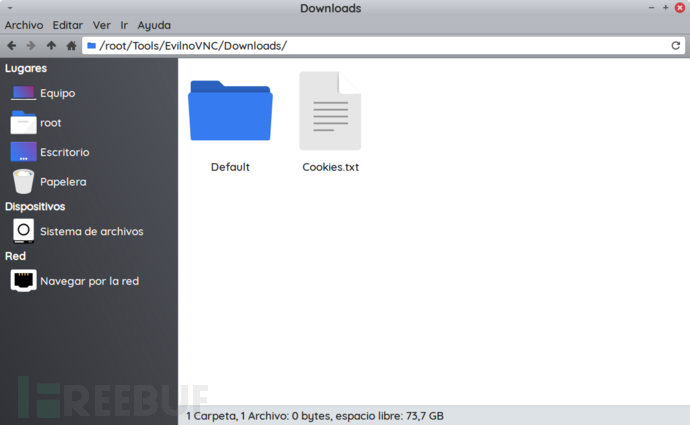
Task: Click the folder icon in path bar
Action: (x=92, y=45)
